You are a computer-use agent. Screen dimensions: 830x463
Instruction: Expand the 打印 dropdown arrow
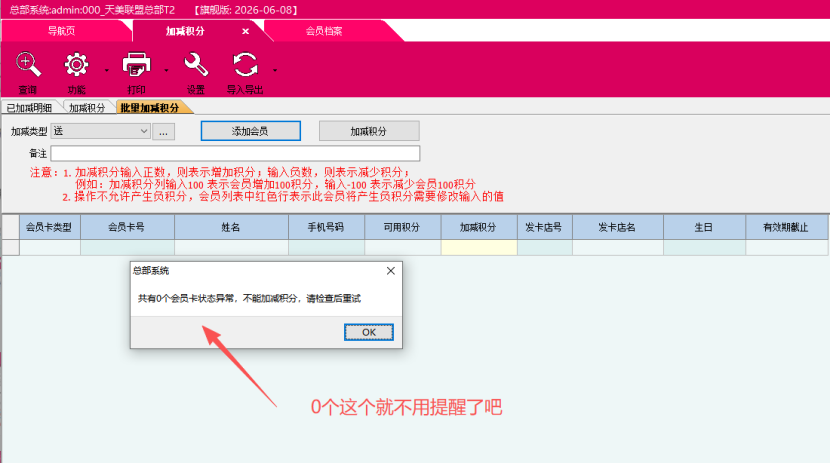(166, 70)
